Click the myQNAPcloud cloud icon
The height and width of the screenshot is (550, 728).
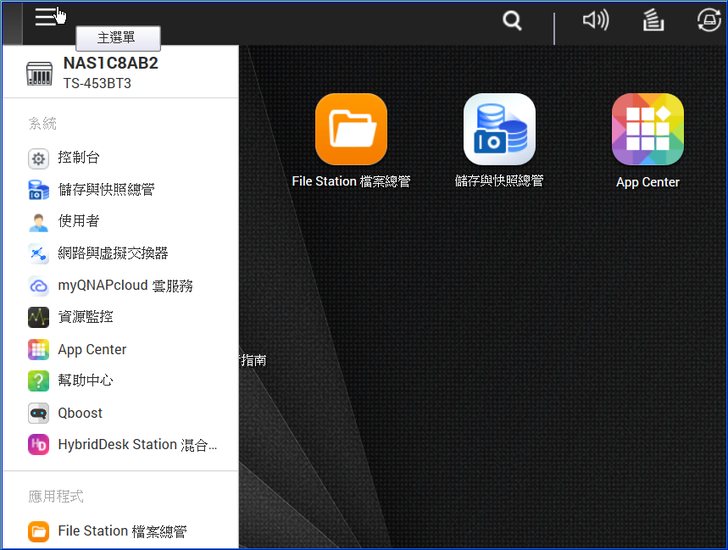[39, 286]
